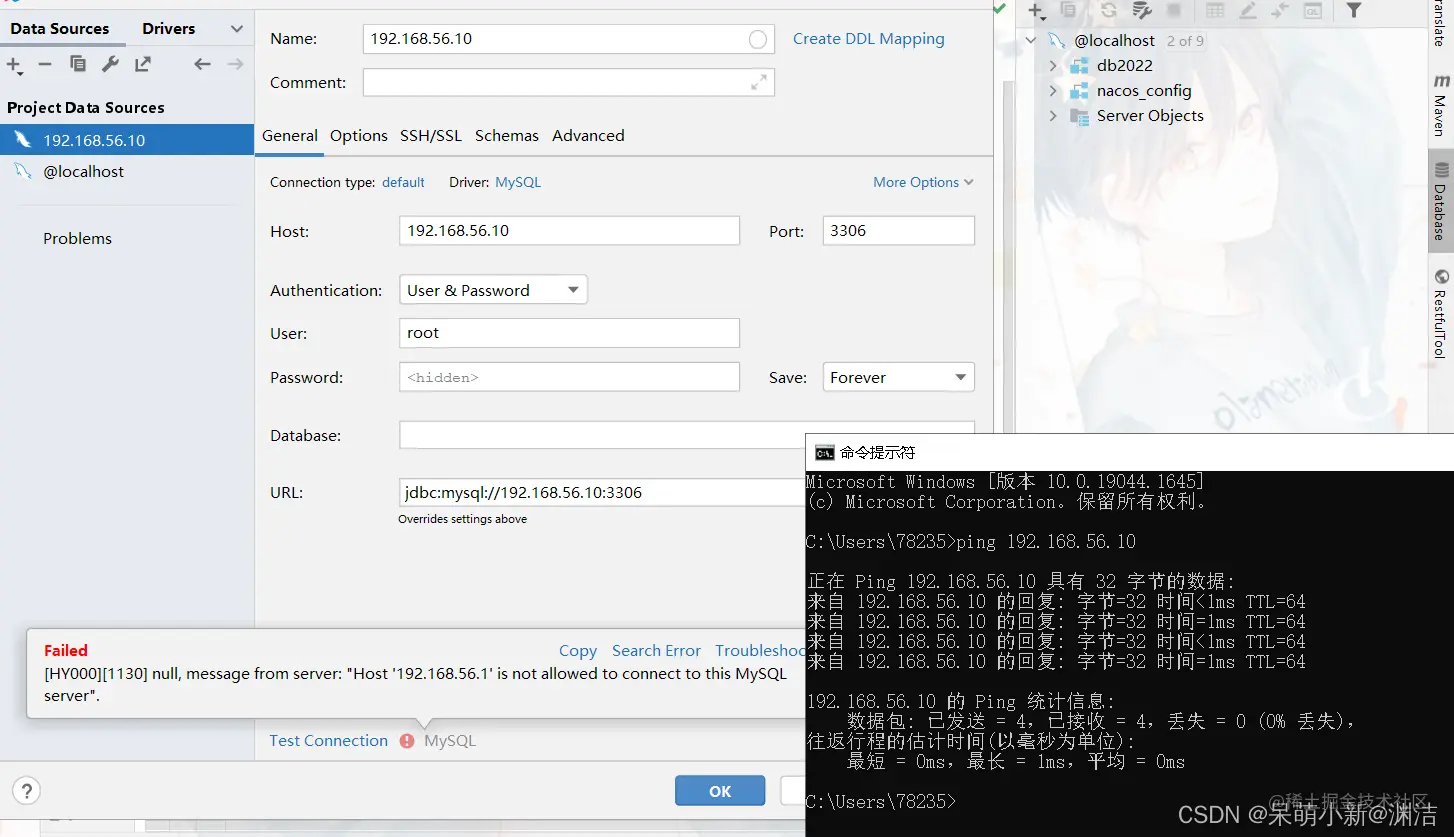Refresh the database connections
This screenshot has height=837, width=1454.
point(1106,12)
